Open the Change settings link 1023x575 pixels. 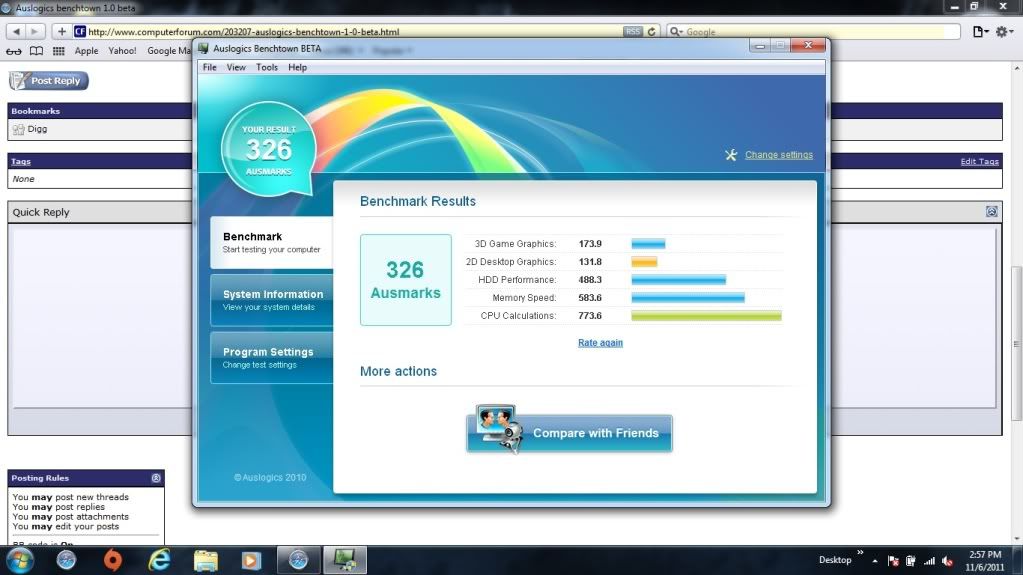tap(778, 155)
